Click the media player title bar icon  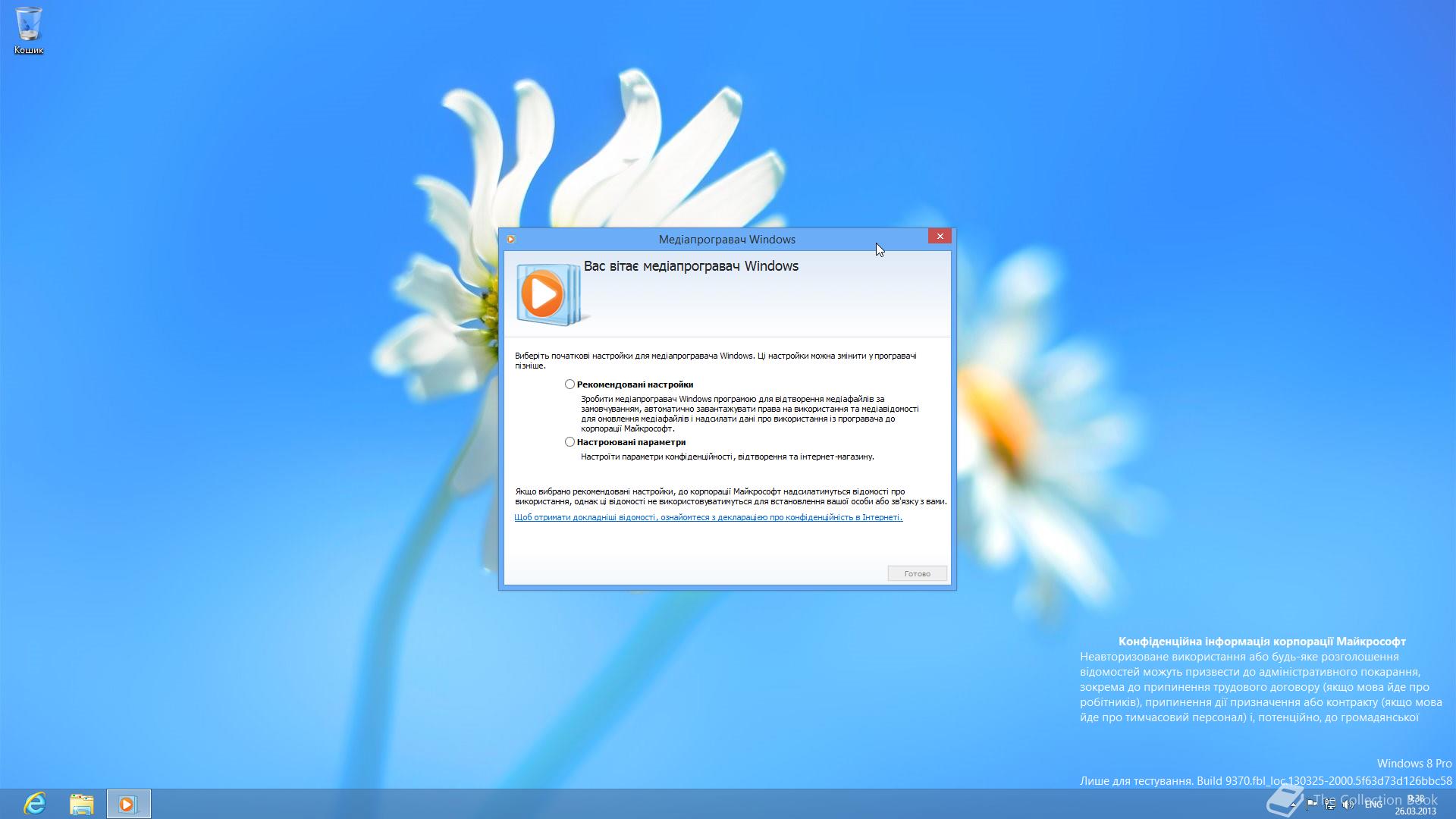(x=511, y=239)
